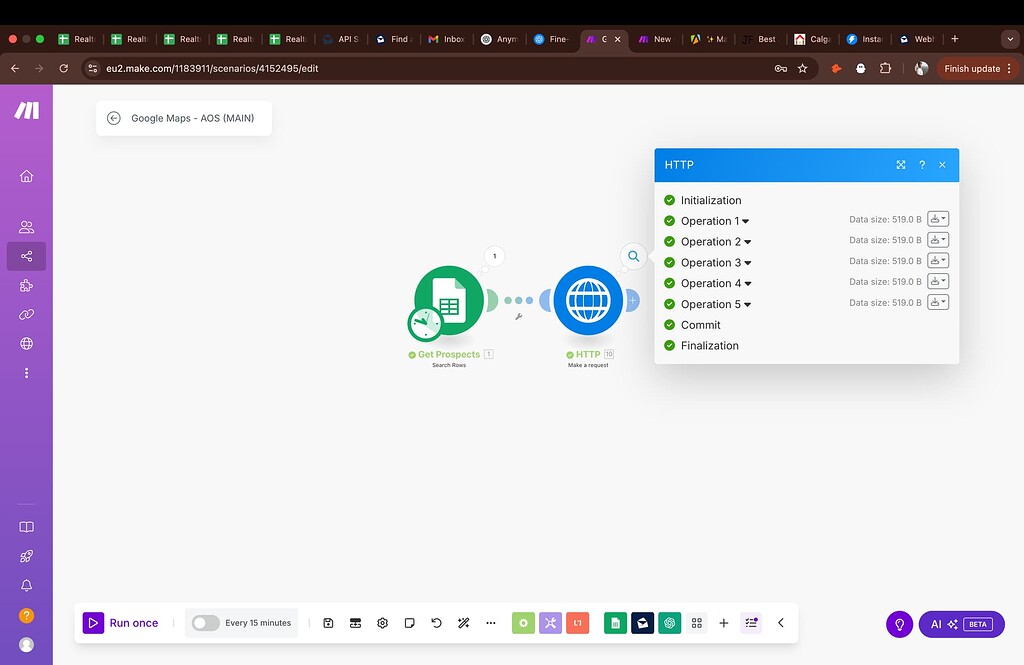Image resolution: width=1024 pixels, height=665 pixels.
Task: Open Templates via the puzzle icon
Action: click(x=27, y=286)
